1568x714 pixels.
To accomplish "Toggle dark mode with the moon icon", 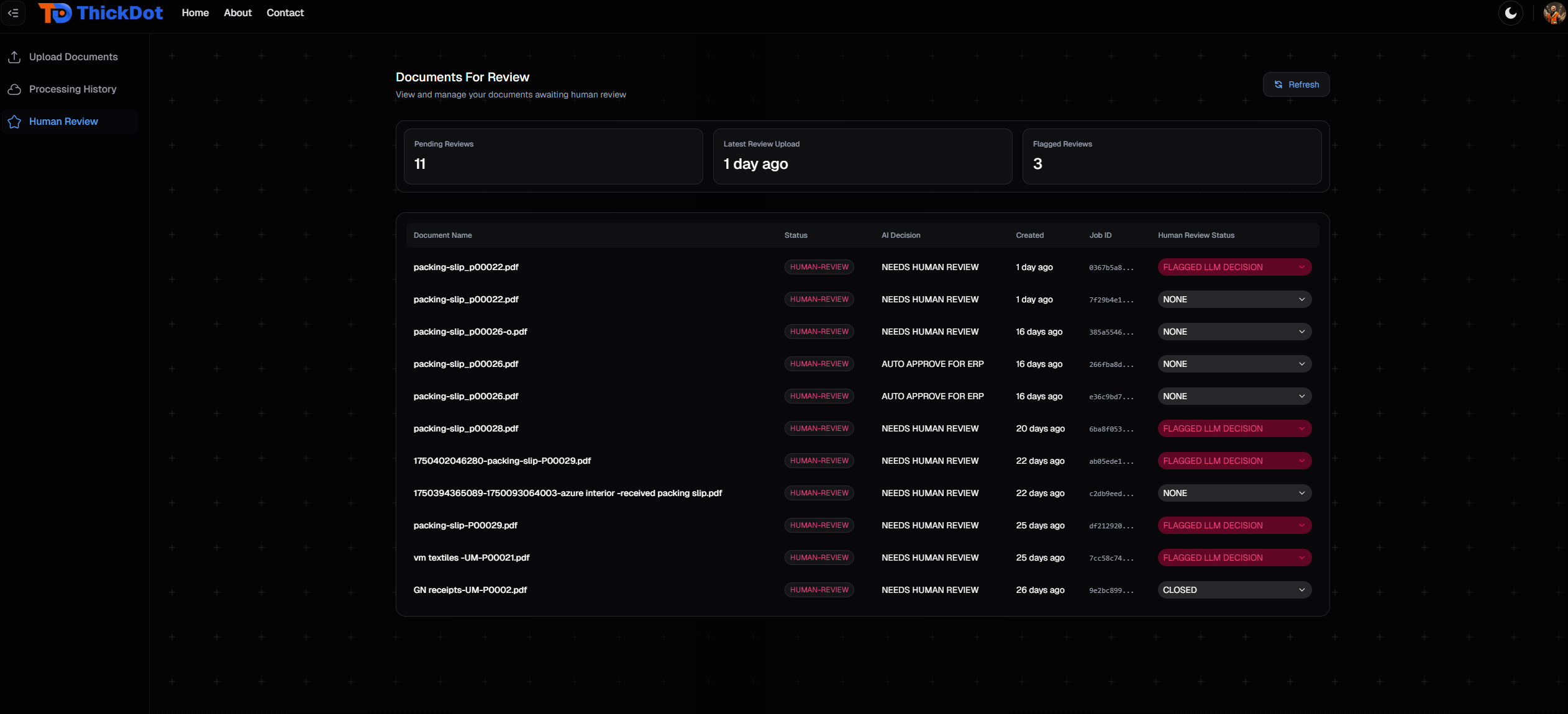I will (x=1510, y=13).
